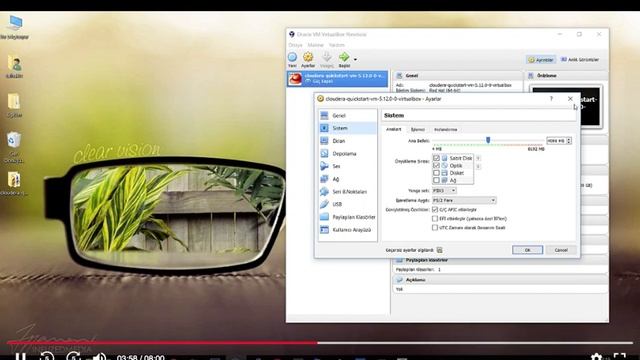This screenshot has width=640, height=360.
Task: Mute the video volume icon
Action: click(x=99, y=357)
